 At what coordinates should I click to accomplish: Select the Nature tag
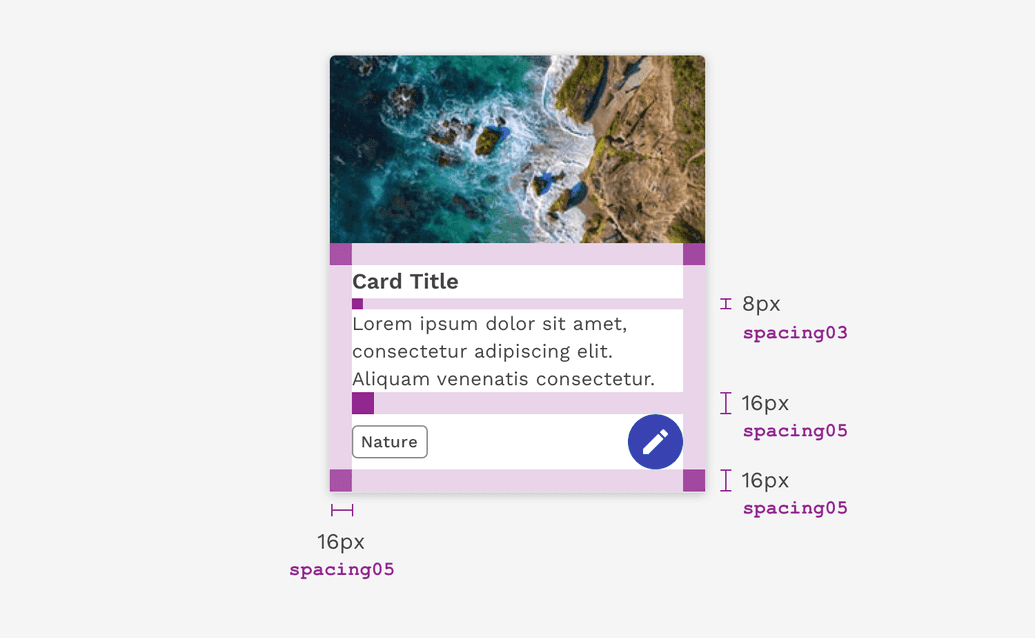tap(389, 441)
